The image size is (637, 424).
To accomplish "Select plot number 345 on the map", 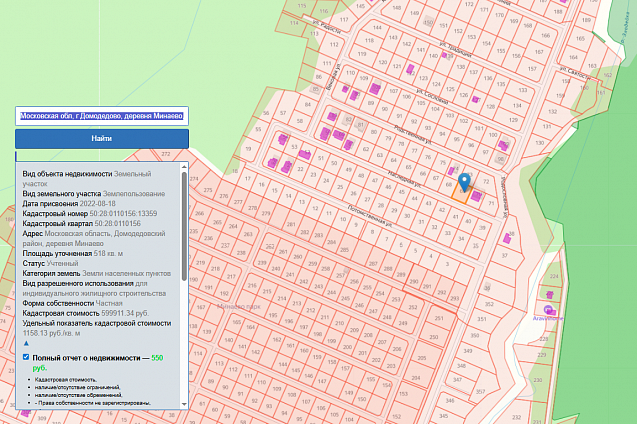I will [443, 416].
